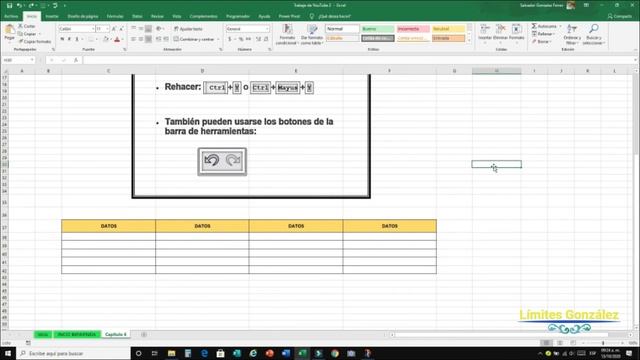The height and width of the screenshot is (360, 640).
Task: Open Rellenar fill menu
Action: pyautogui.click(x=543, y=34)
